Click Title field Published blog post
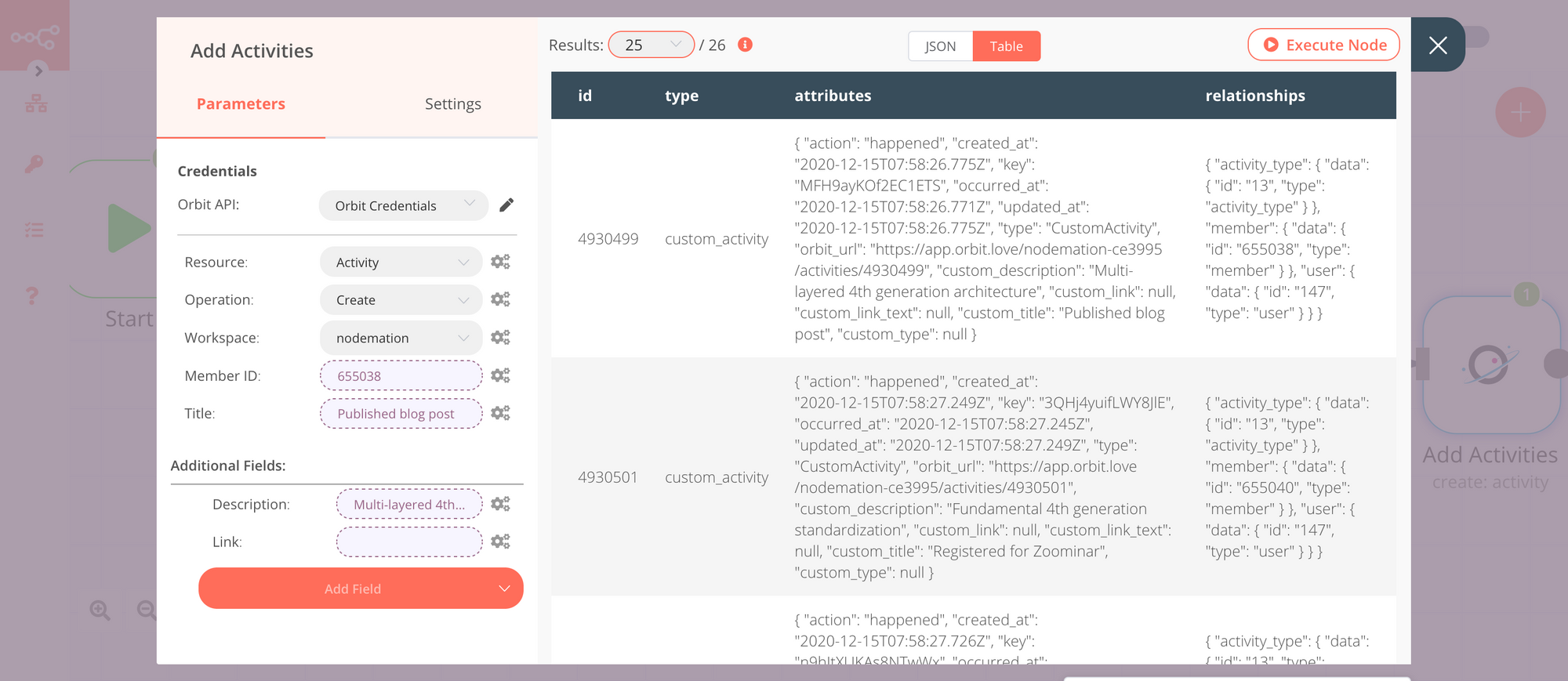The width and height of the screenshot is (1568, 681). [401, 413]
